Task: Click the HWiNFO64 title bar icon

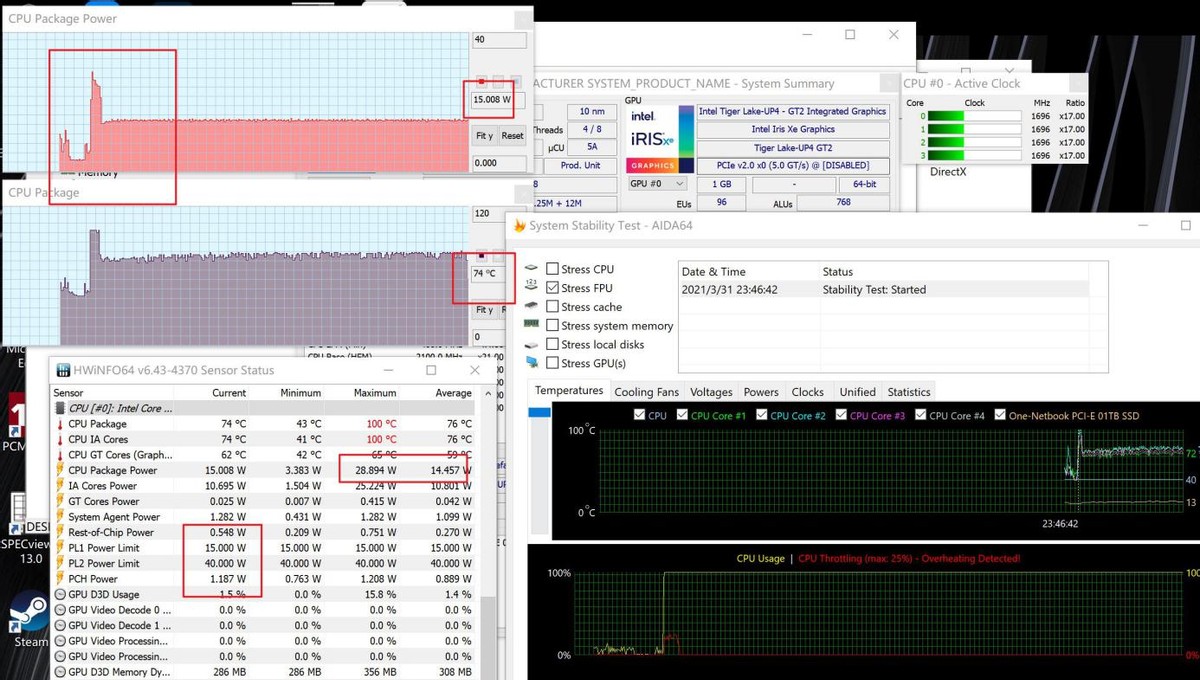Action: pyautogui.click(x=63, y=371)
